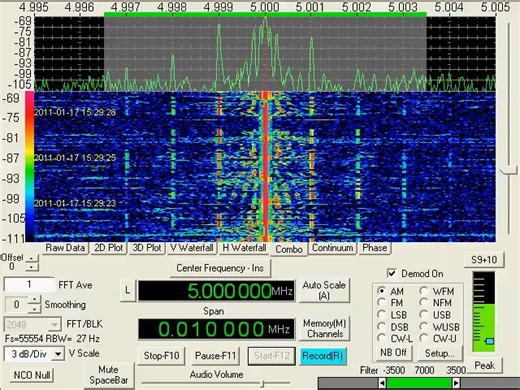Click the squelch level marker on signal meter
Screen dimensions: 520x390
tap(489, 341)
